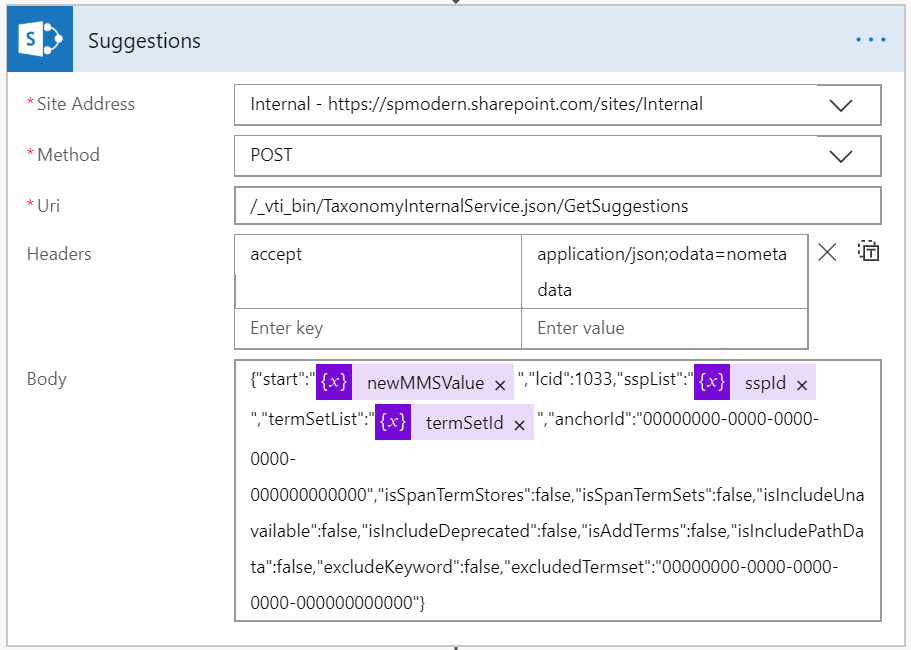Expand the Site Address dropdown
Screen dimensions: 911x650
[840, 105]
